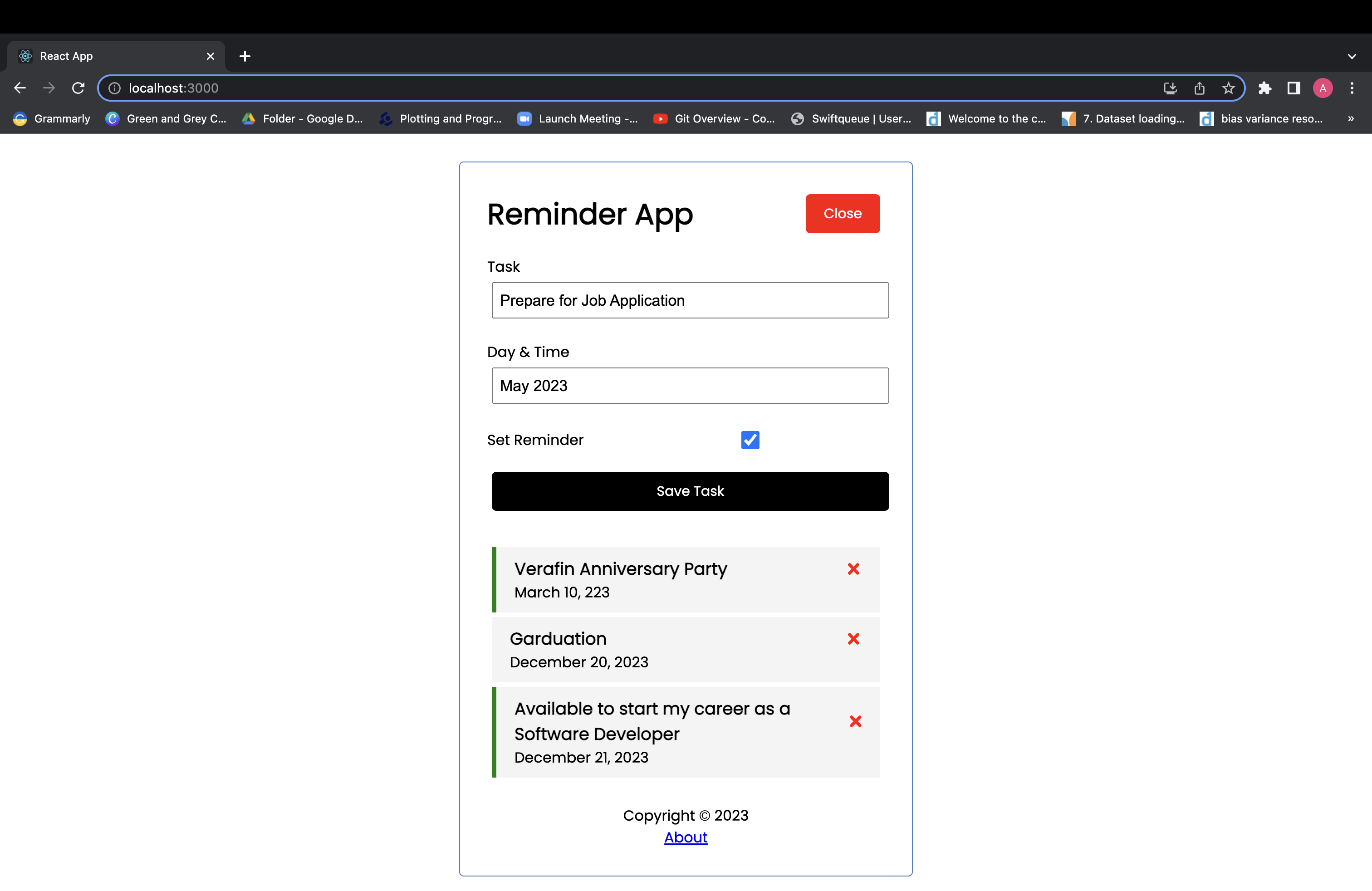Open Launch Meeting bookmark
Screen dimensions: 1372x891
tap(578, 119)
